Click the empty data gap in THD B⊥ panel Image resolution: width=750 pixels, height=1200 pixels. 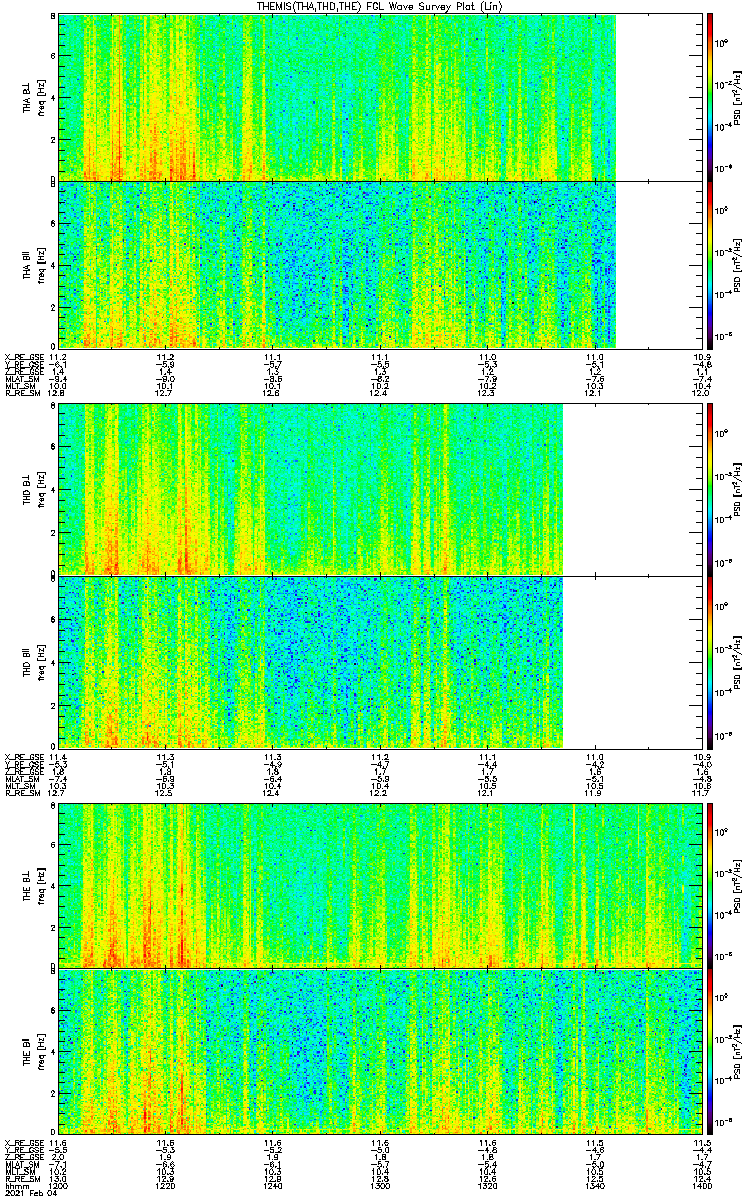pyautogui.click(x=632, y=489)
